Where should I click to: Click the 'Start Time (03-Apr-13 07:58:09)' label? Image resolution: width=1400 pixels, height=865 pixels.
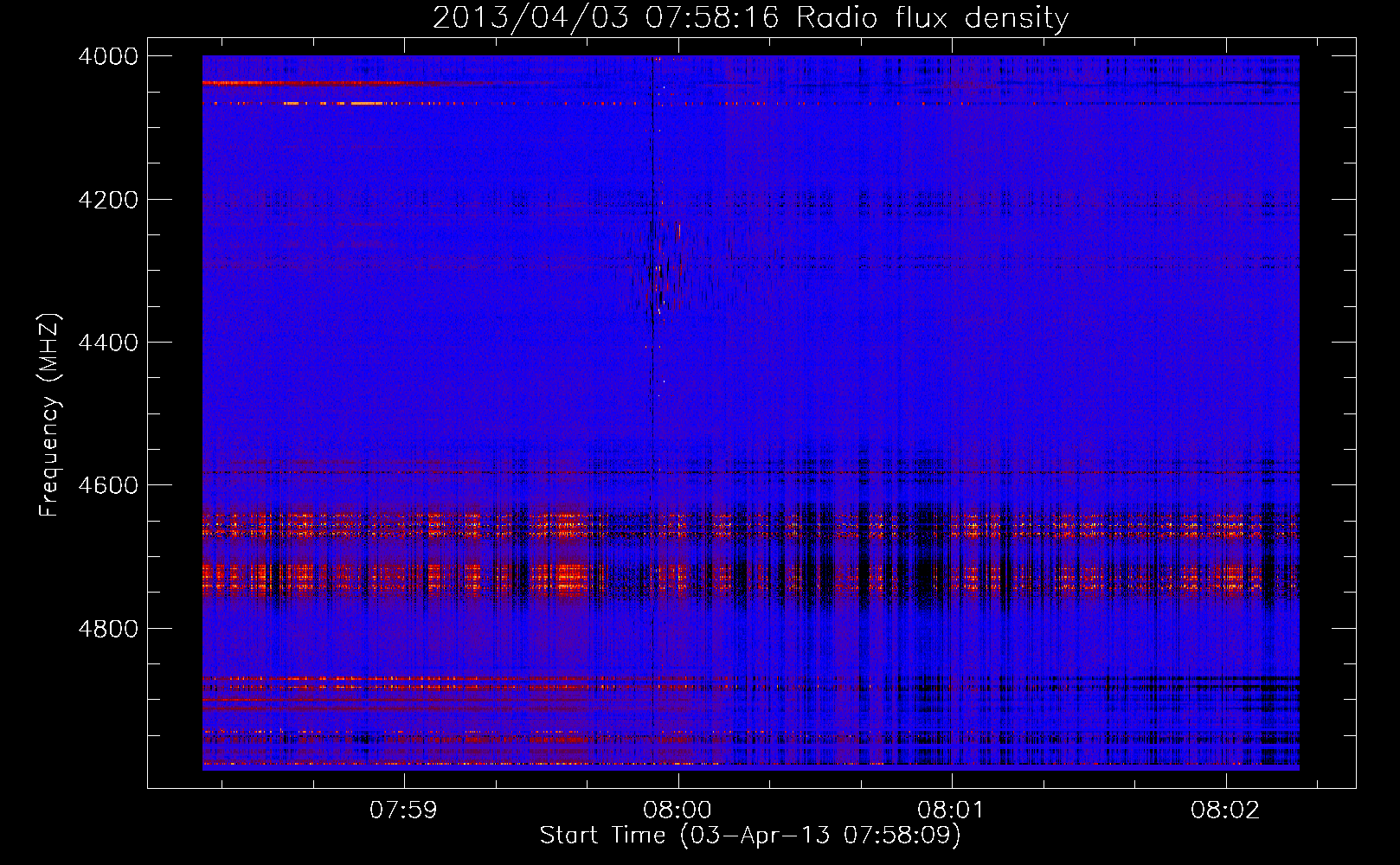(750, 836)
